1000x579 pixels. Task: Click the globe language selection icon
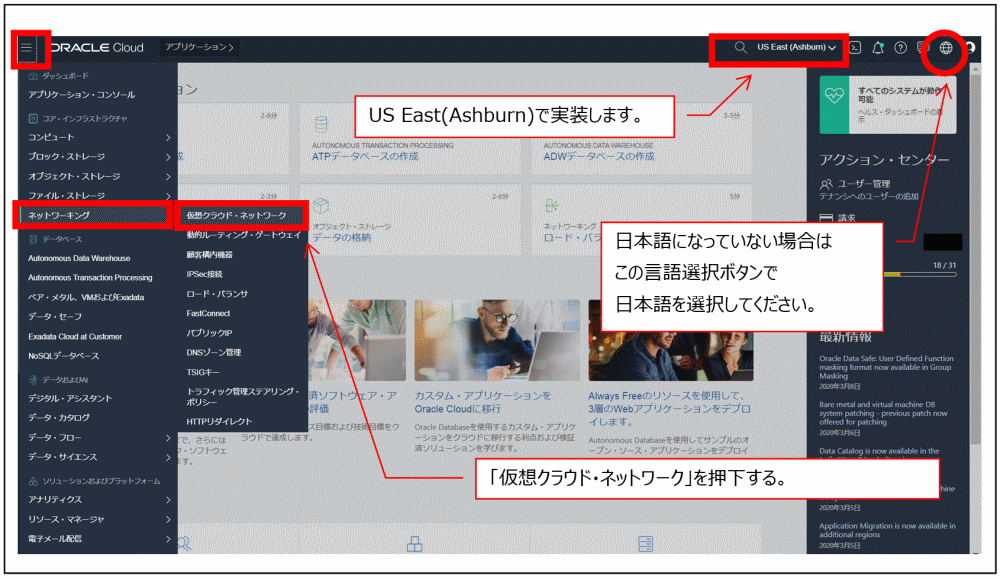click(x=946, y=48)
